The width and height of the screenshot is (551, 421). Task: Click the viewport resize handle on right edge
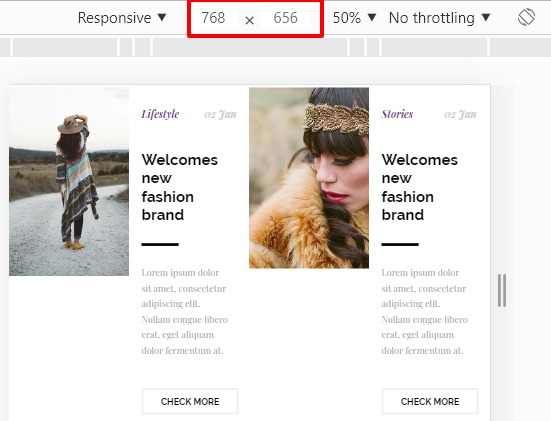click(x=502, y=291)
